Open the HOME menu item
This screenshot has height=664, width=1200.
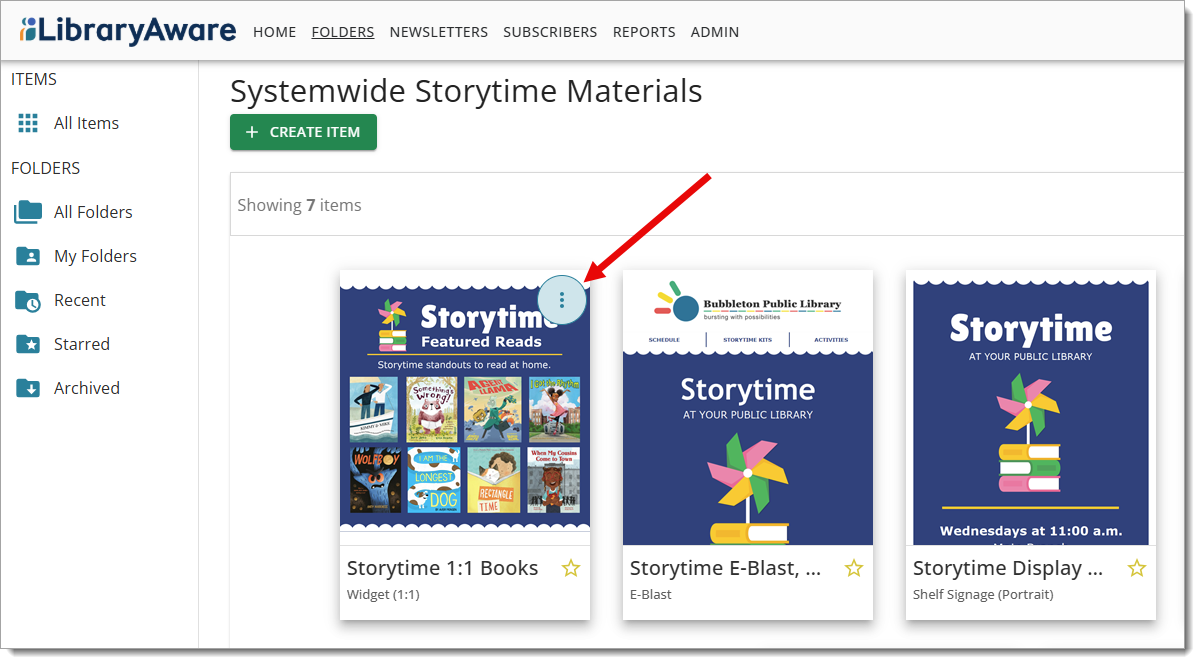click(274, 32)
